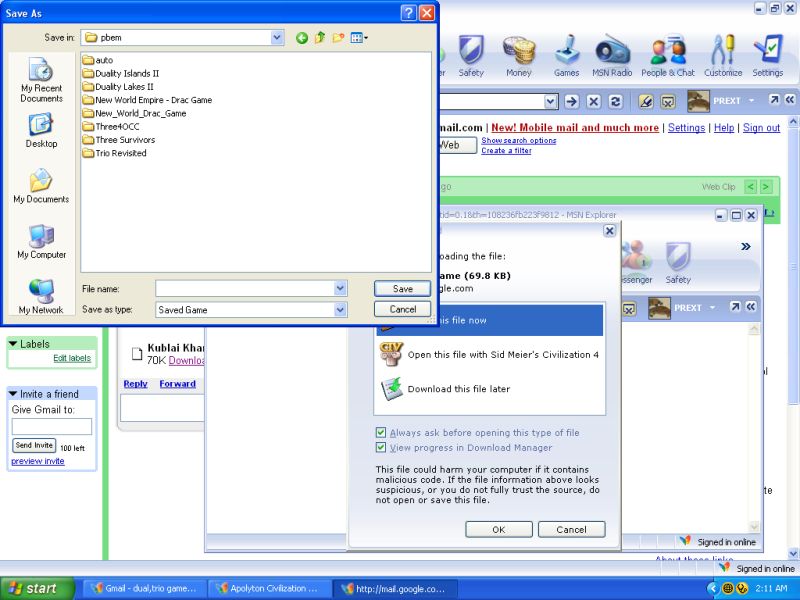Create a new folder in pbem
The height and width of the screenshot is (600, 800).
pos(339,38)
